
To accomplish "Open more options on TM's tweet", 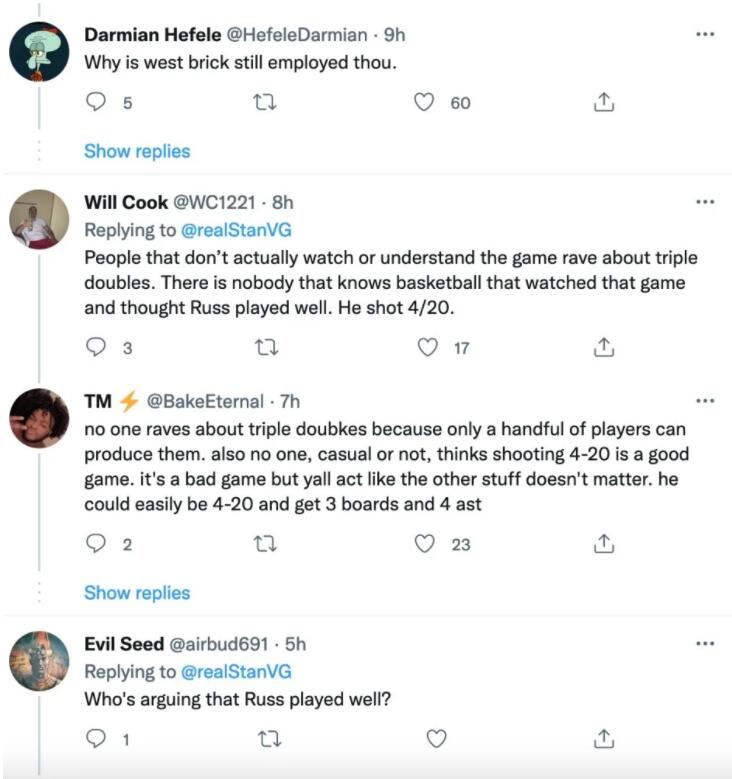I will pyautogui.click(x=705, y=401).
